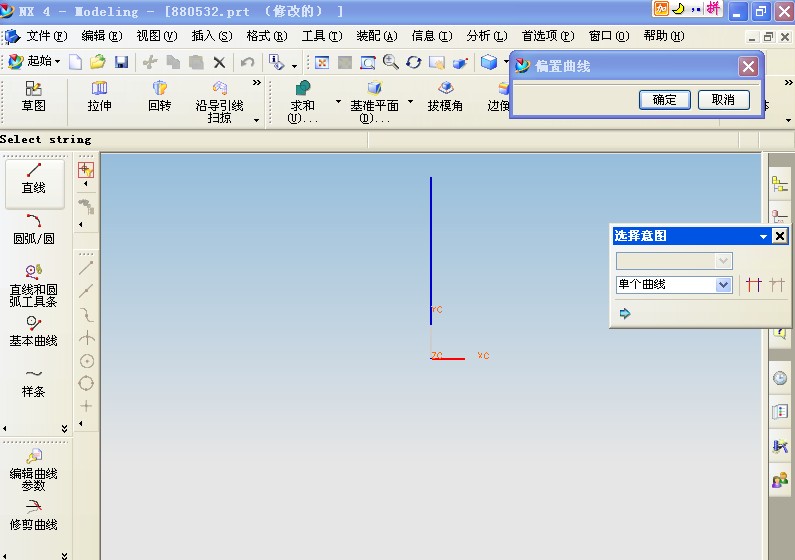
Task: Click 取消 in the 偏置曲线 dialog
Action: pos(724,100)
